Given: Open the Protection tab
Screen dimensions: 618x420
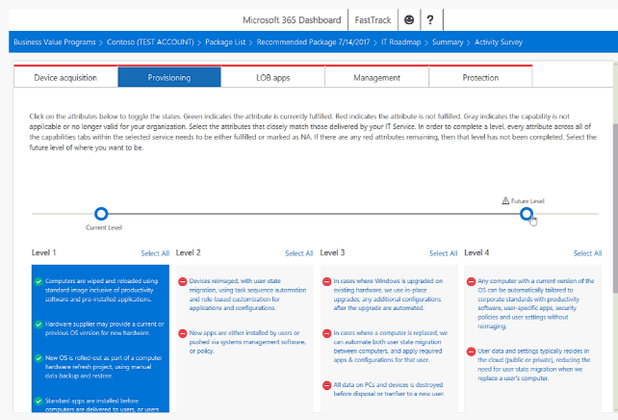Looking at the screenshot, I should point(480,77).
